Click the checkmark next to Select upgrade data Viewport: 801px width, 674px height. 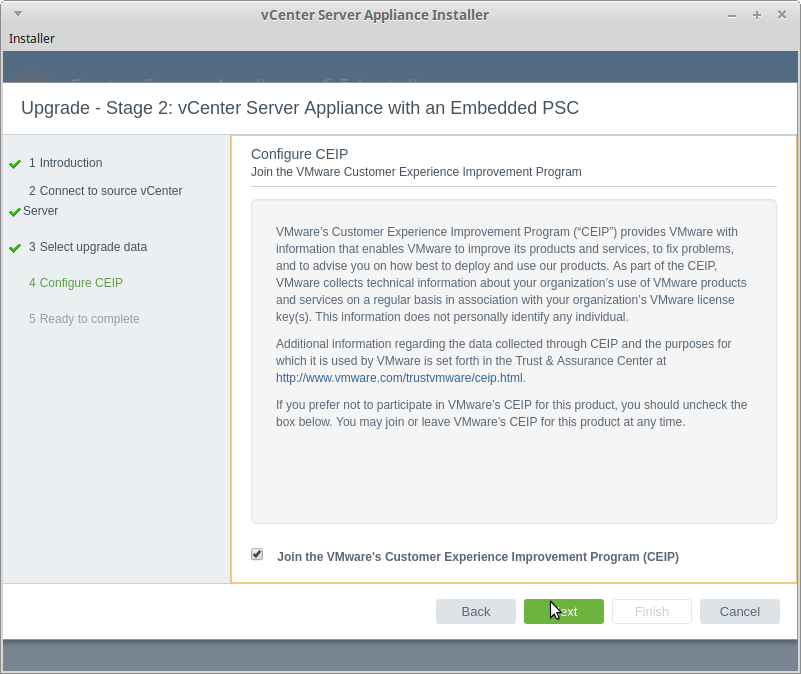coord(15,248)
